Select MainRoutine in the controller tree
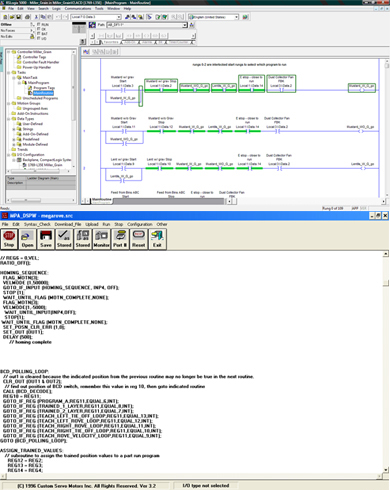Screen dimensions: 390x490 click(x=43, y=93)
